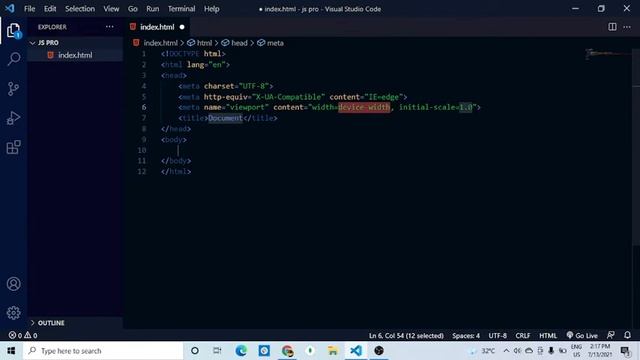
Task: Open the Terminal menu
Action: (x=181, y=9)
